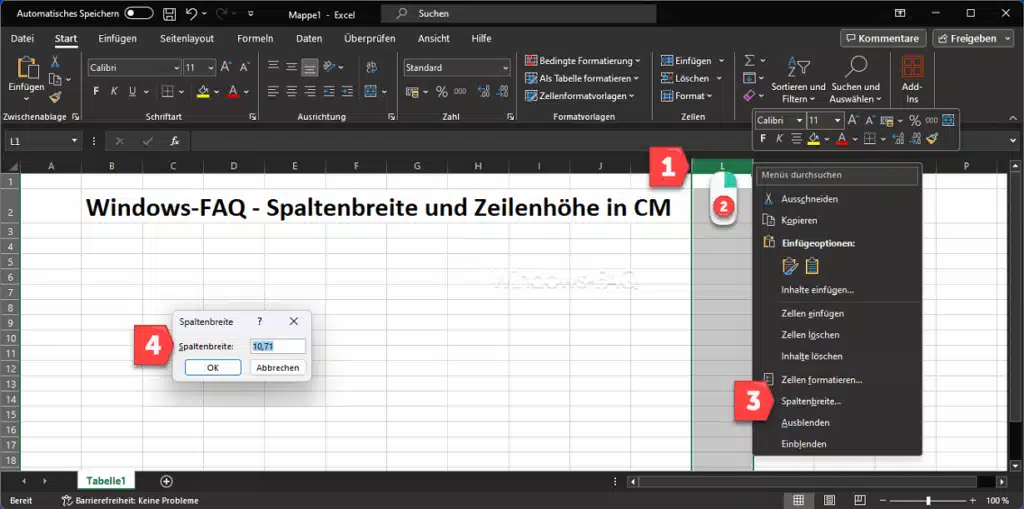Click the Kommentare button

pyautogui.click(x=883, y=39)
